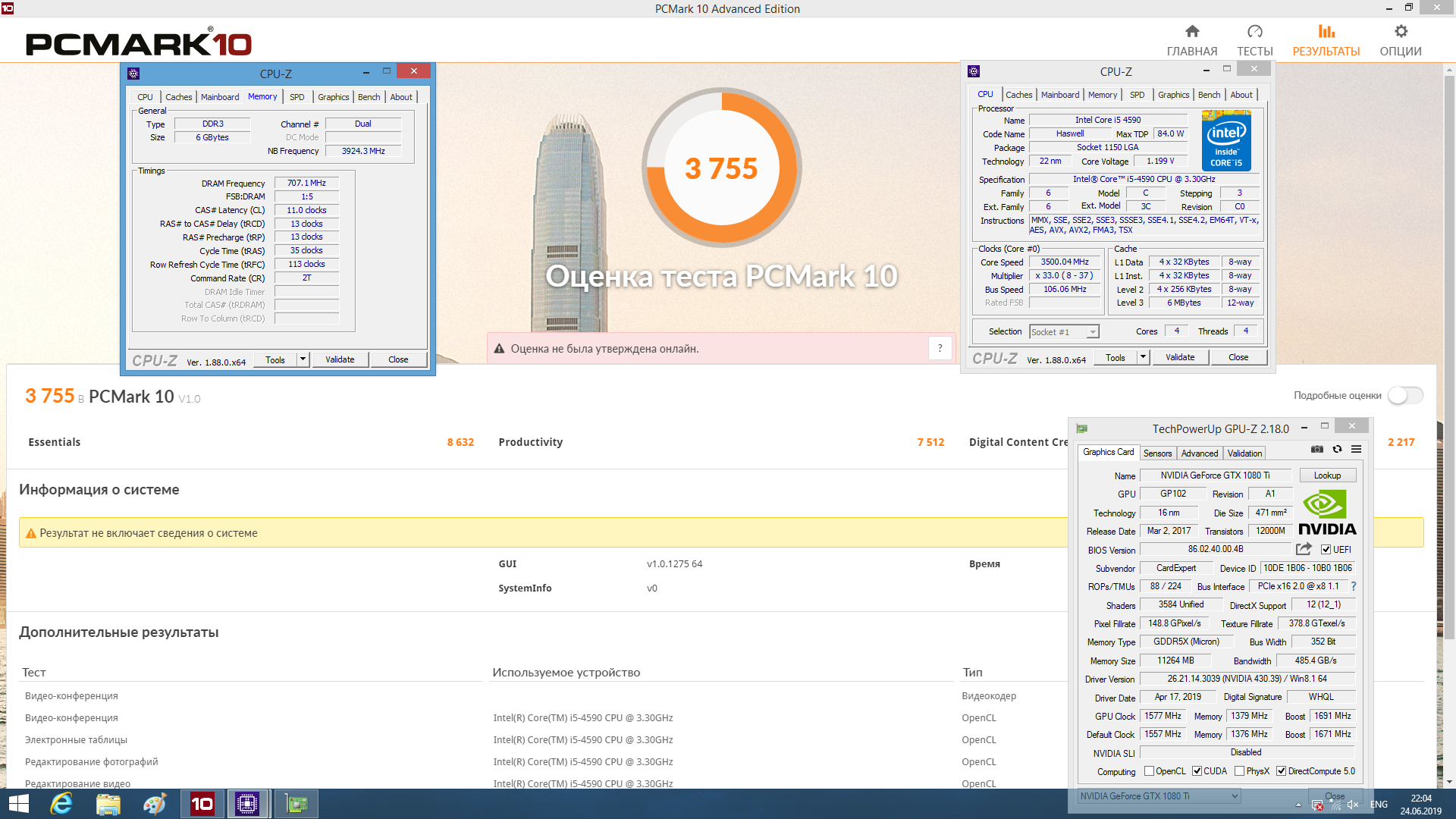Open Caches tab in right CPU-Z window

click(1018, 95)
